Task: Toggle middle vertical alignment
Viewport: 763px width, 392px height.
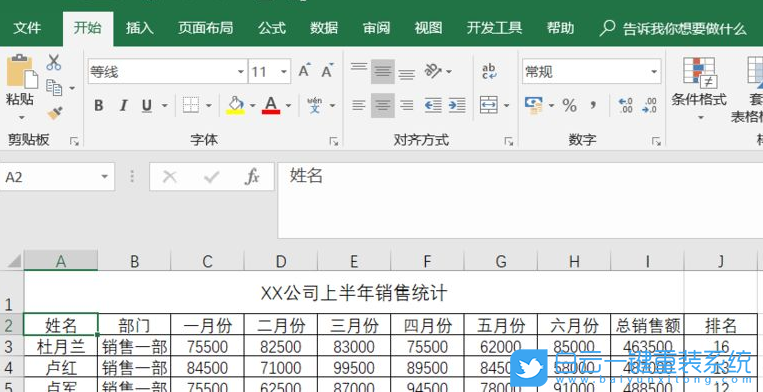Action: [x=383, y=71]
